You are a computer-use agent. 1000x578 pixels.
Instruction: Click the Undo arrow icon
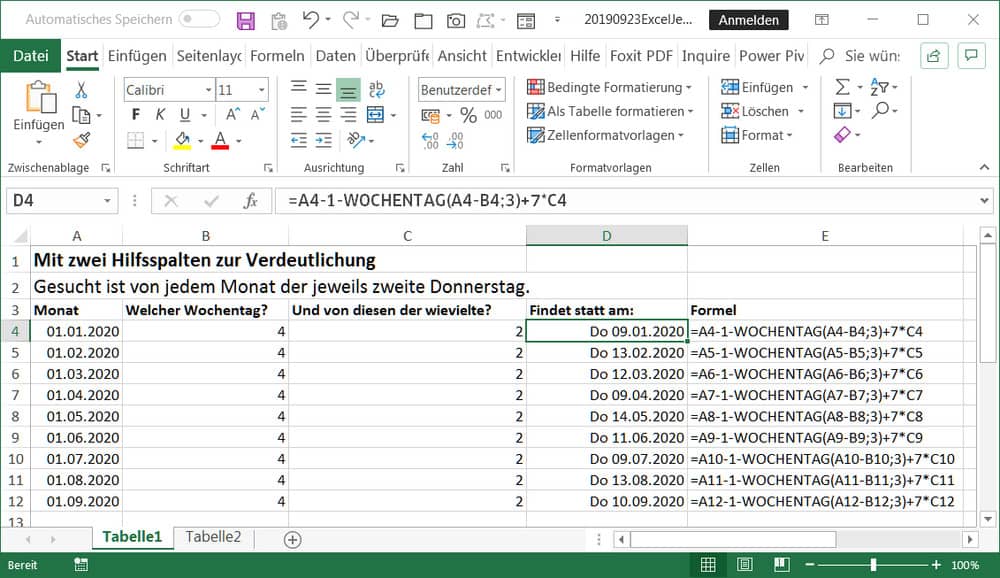point(311,20)
